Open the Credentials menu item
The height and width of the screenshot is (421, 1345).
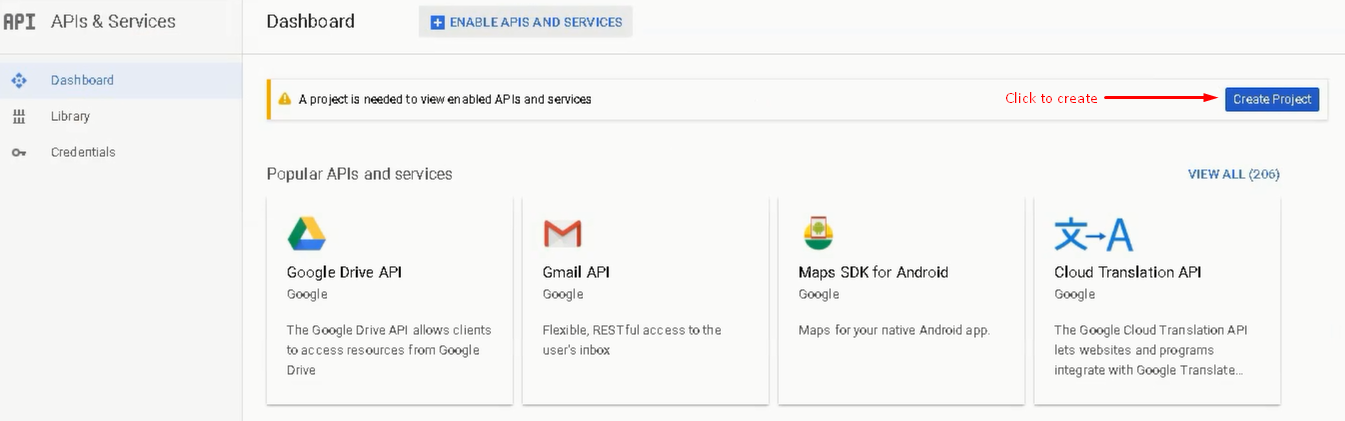point(121,153)
